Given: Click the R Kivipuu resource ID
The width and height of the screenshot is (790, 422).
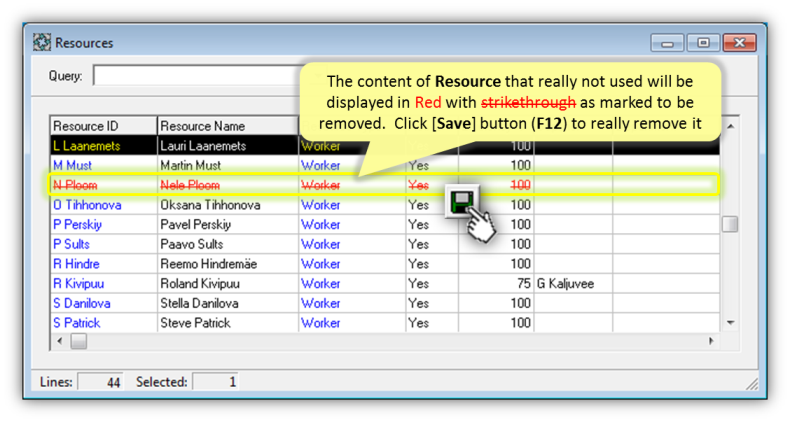Looking at the screenshot, I should point(77,284).
